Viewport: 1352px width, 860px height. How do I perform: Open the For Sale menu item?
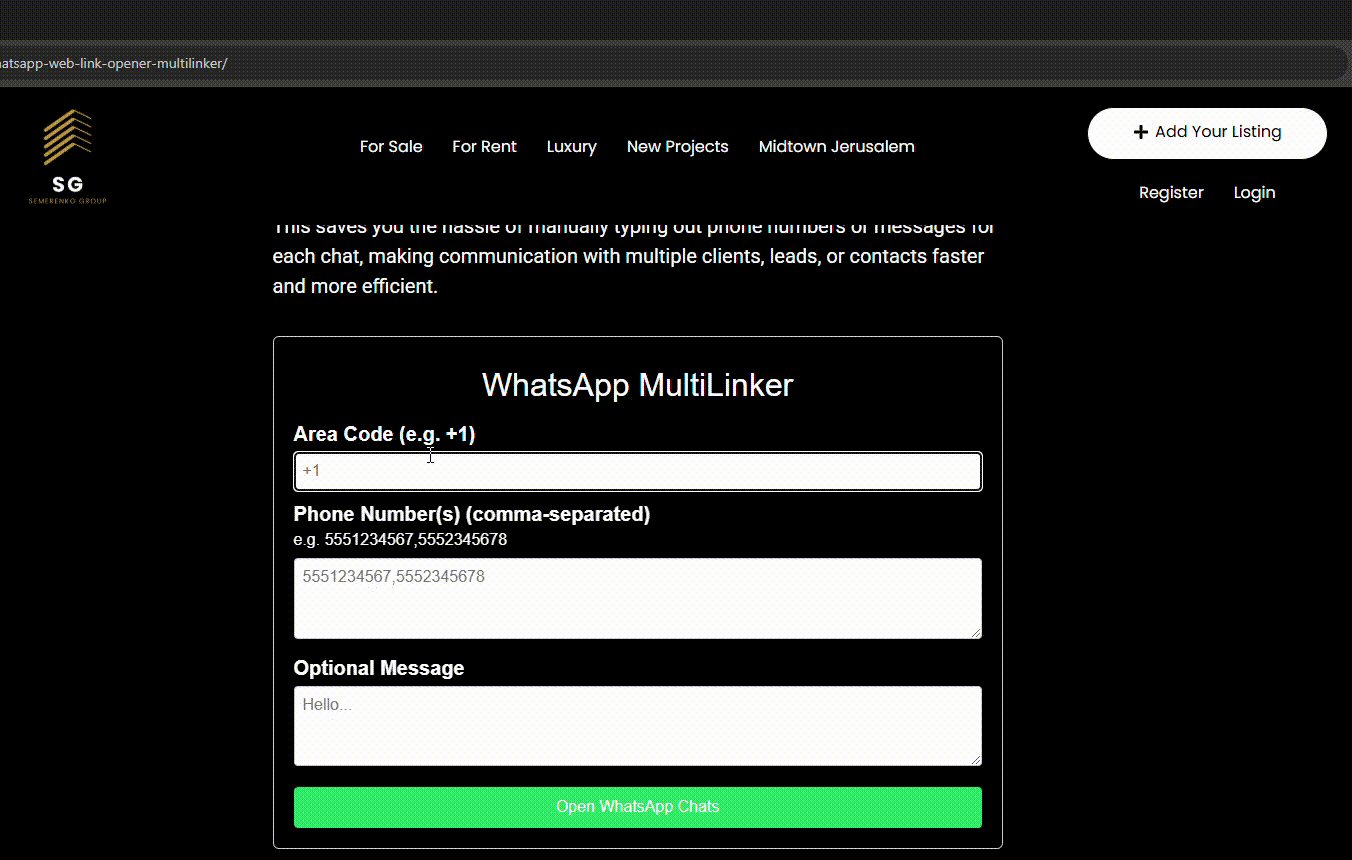click(391, 146)
